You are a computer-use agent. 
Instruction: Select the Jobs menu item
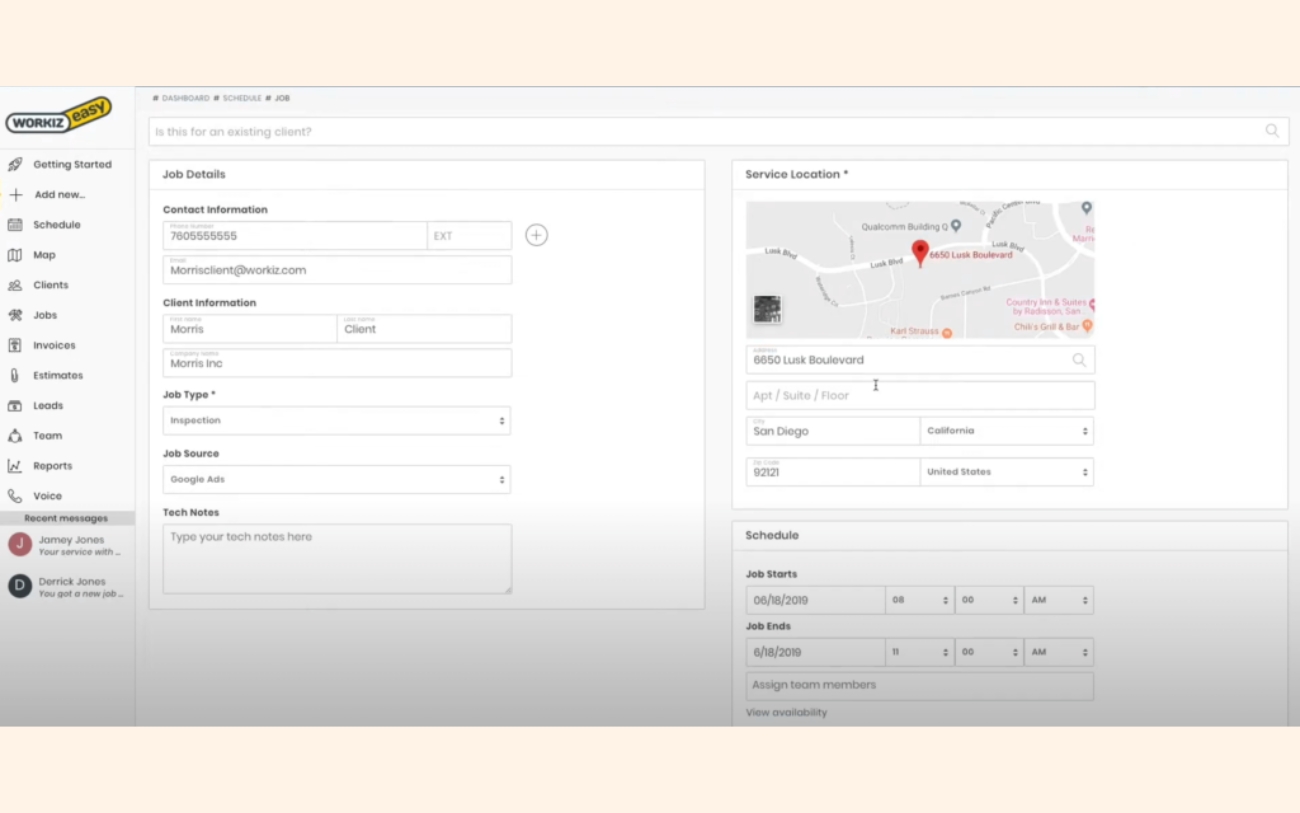[x=45, y=315]
